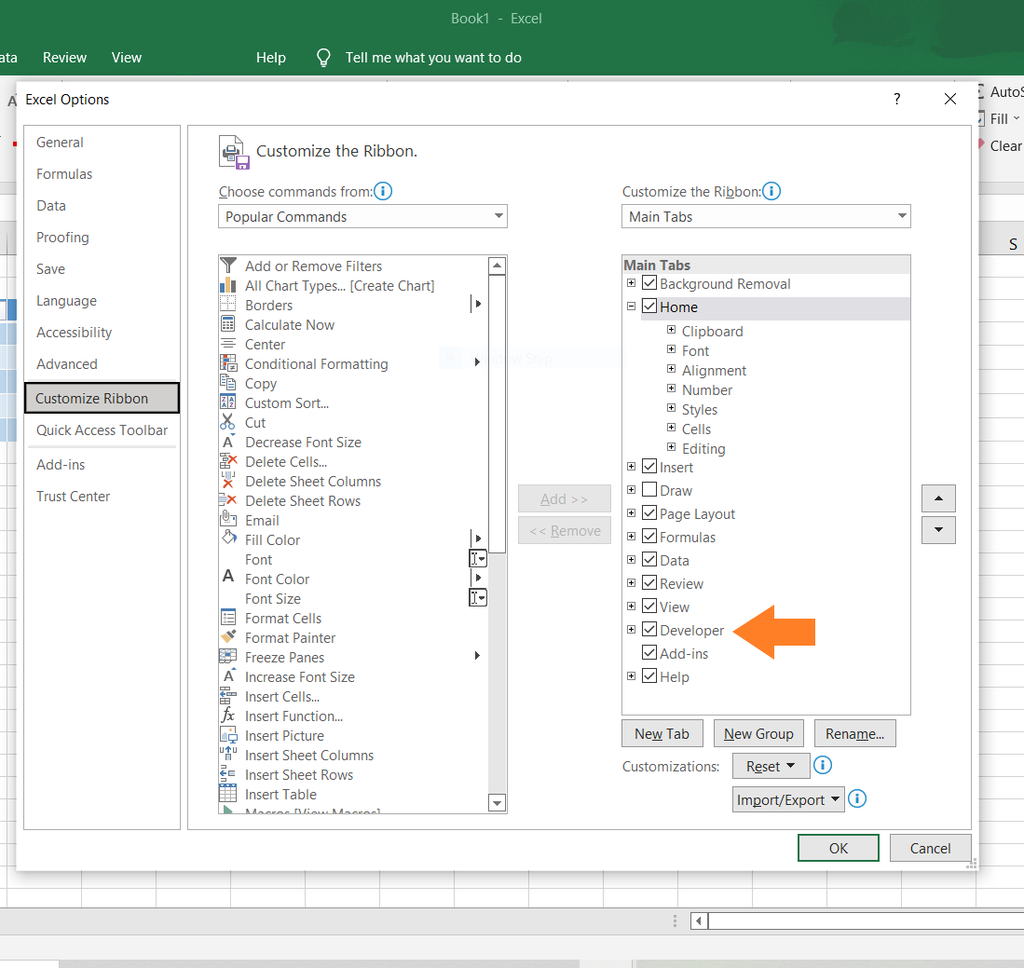Open the Main Tabs dropdown

(x=765, y=217)
